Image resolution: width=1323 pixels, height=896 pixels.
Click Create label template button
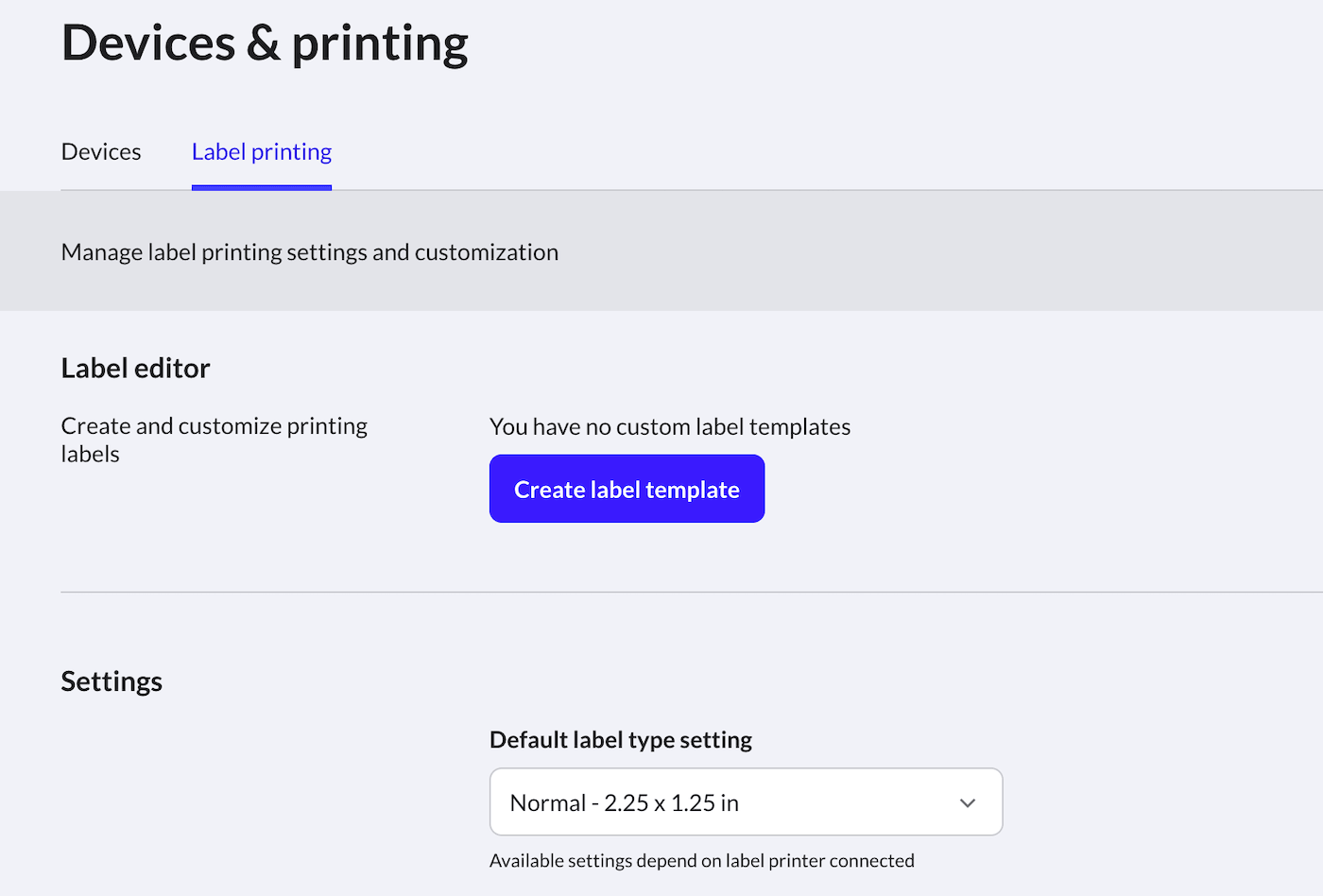(x=627, y=489)
